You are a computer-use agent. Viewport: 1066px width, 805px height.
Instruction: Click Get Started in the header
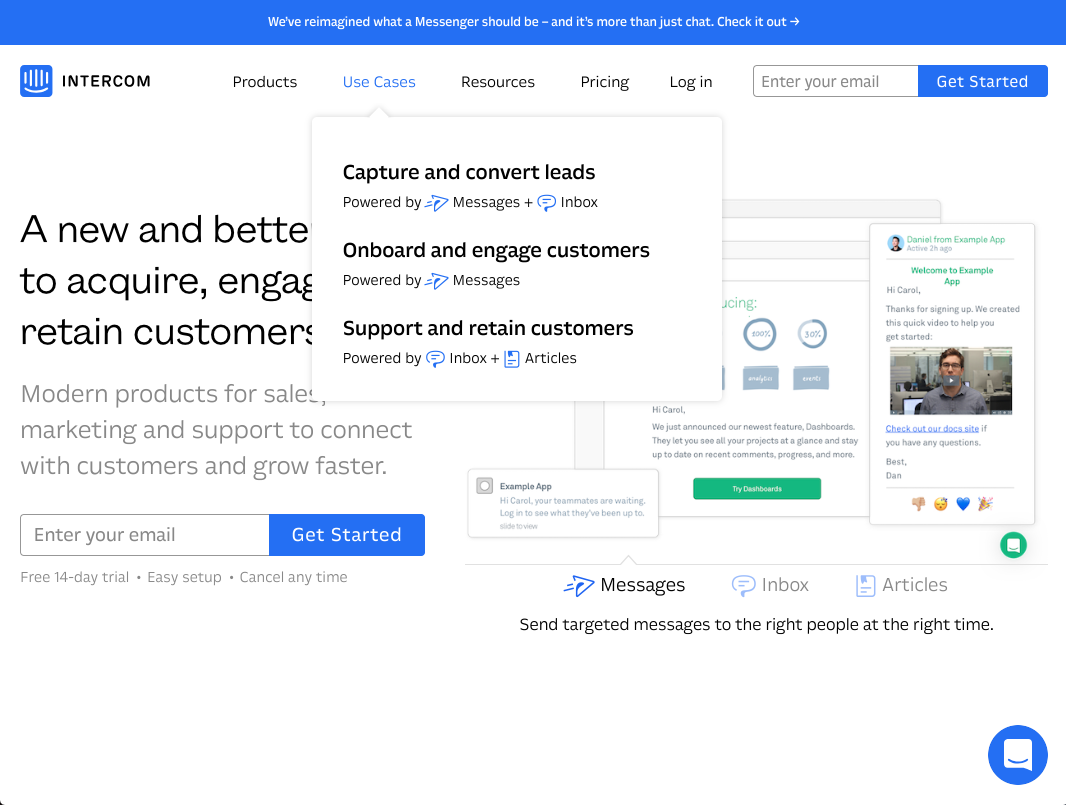982,81
